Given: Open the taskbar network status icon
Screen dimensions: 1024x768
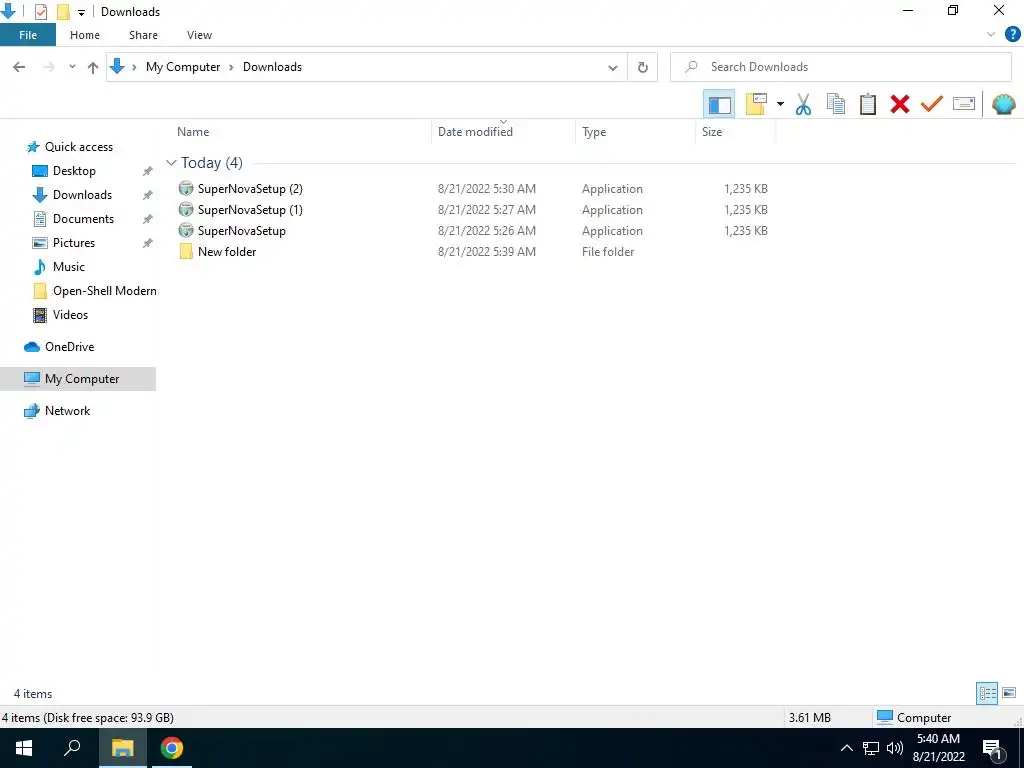Looking at the screenshot, I should (x=871, y=748).
